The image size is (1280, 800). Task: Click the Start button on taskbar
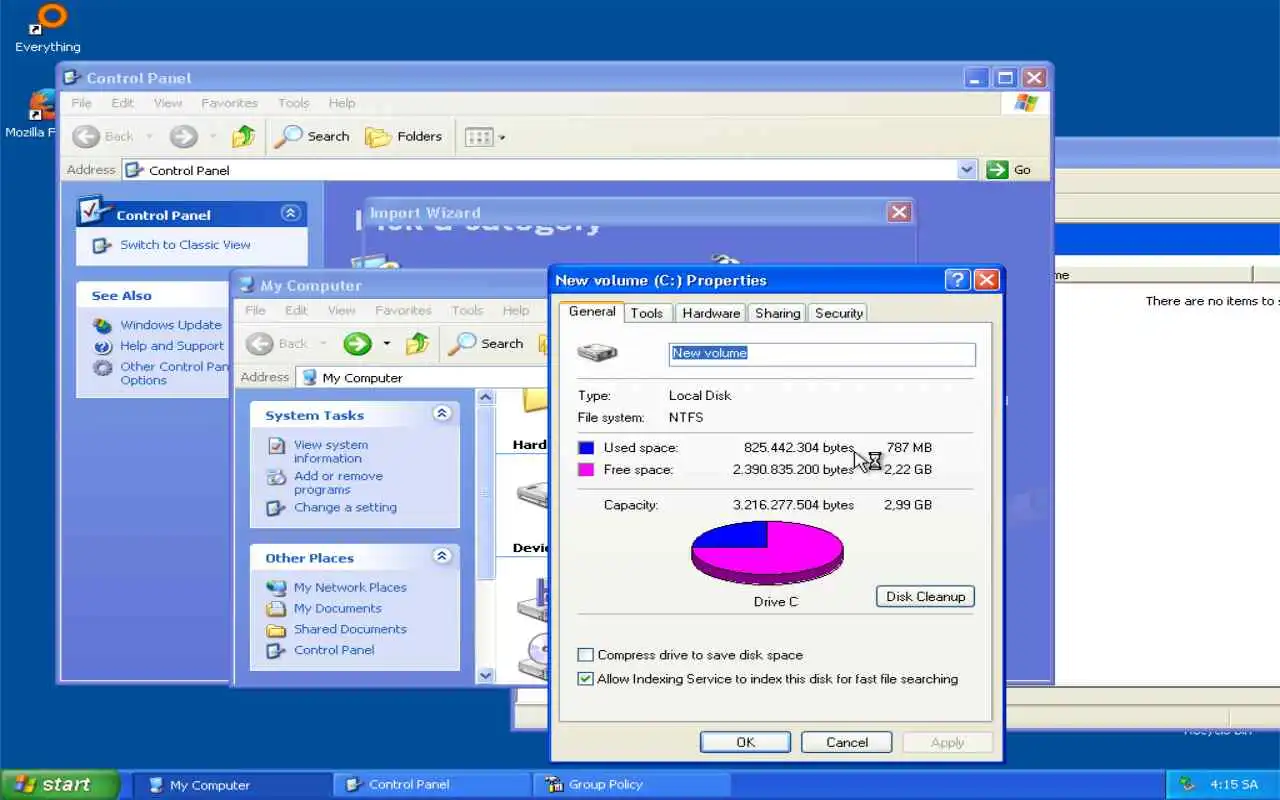[59, 785]
